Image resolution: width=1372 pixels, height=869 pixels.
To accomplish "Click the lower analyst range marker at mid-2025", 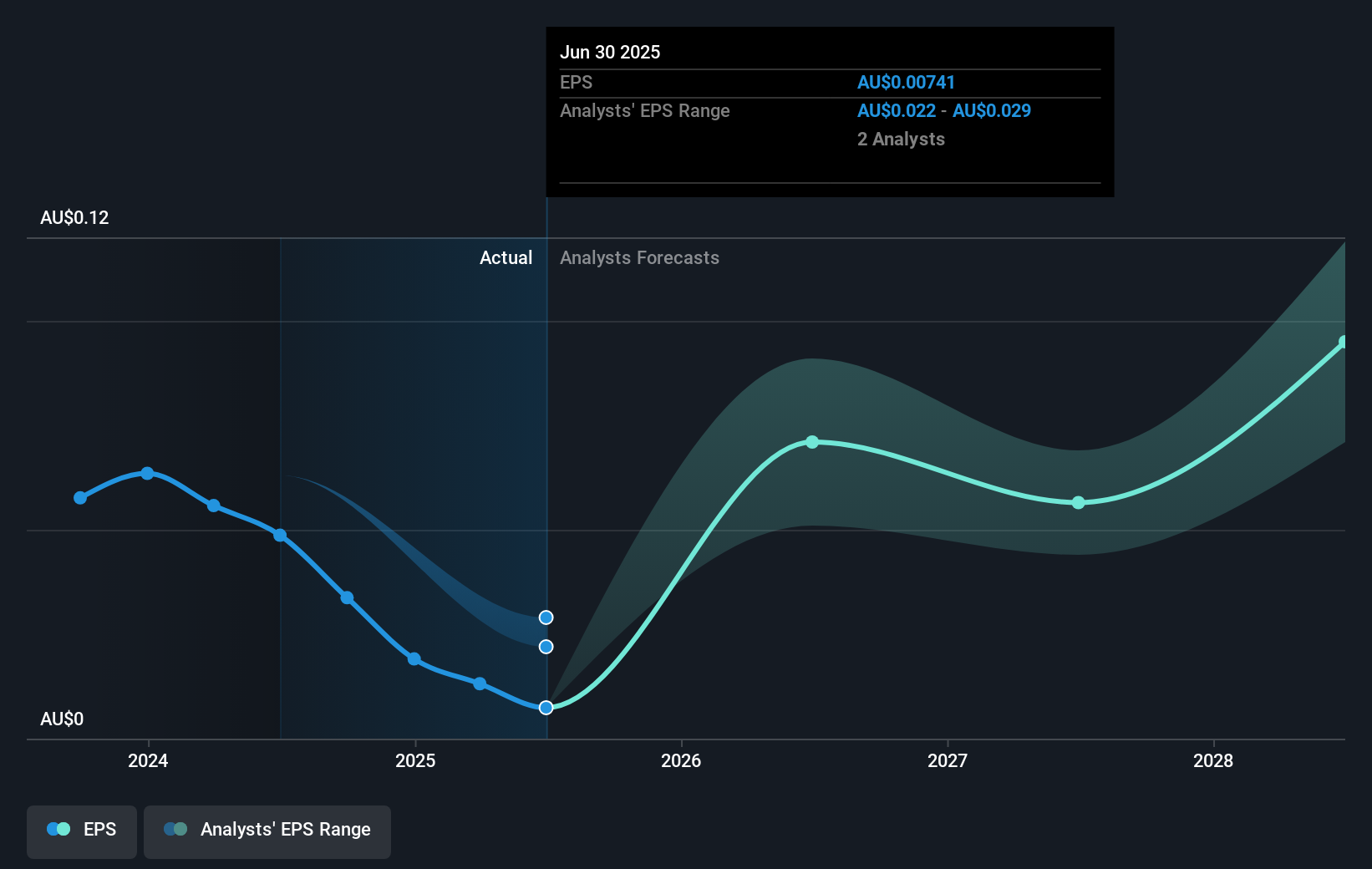I will point(546,647).
